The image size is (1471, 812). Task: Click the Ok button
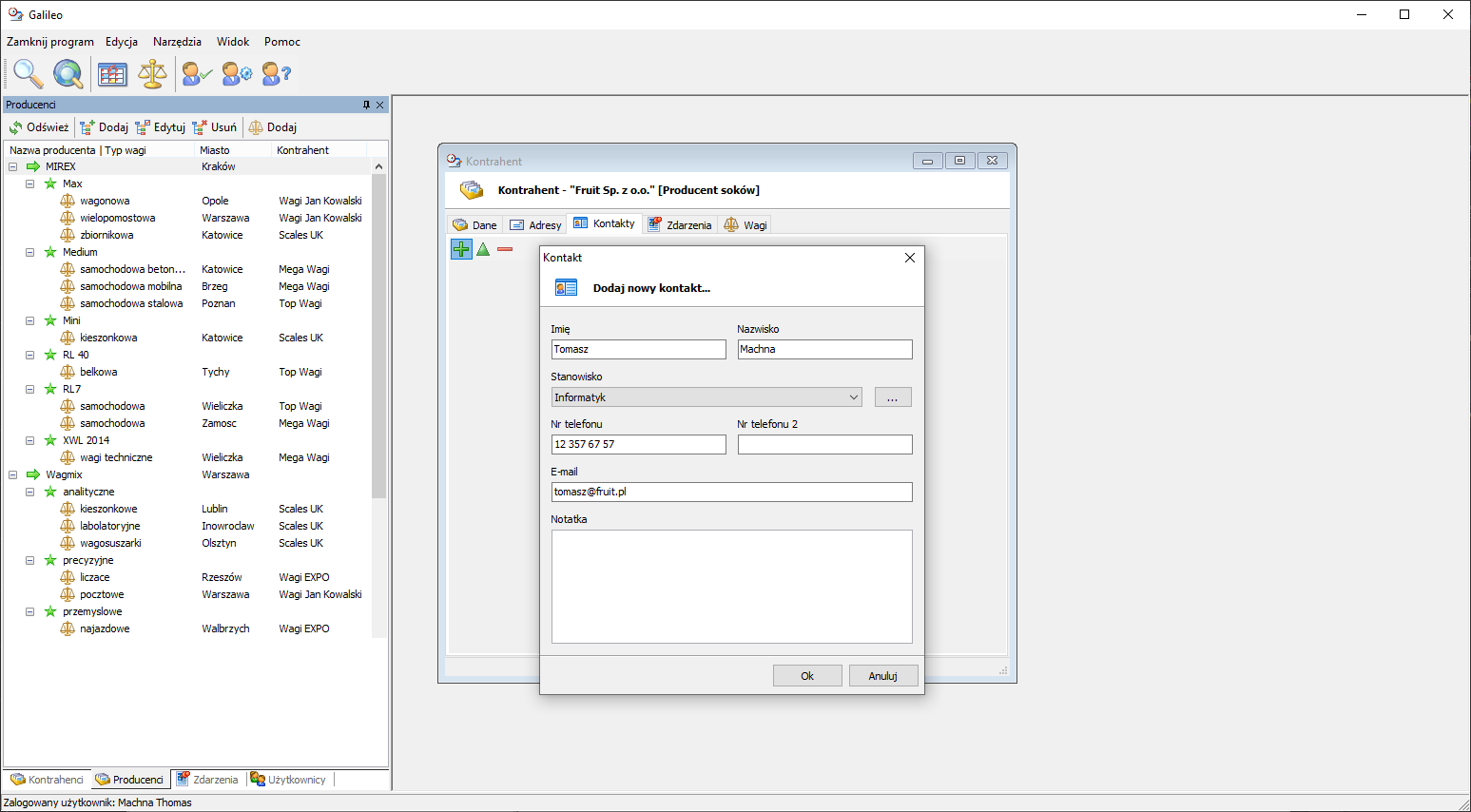(x=807, y=676)
